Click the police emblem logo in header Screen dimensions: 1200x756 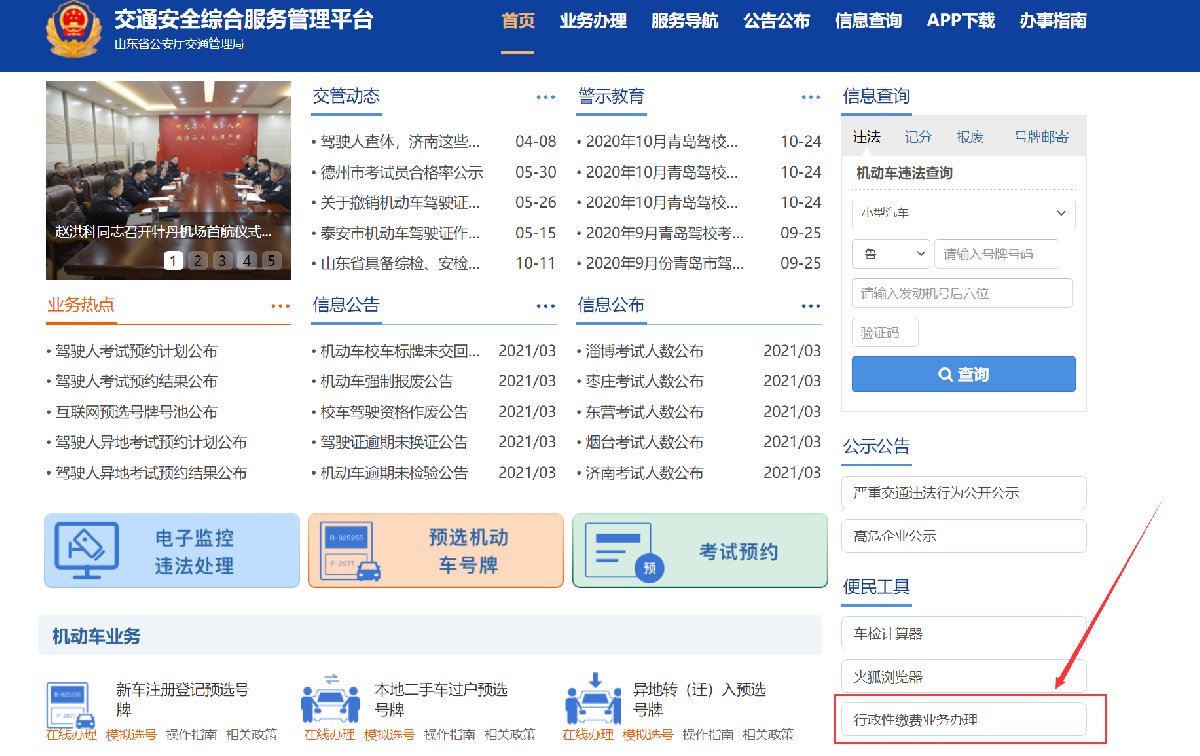click(x=73, y=30)
